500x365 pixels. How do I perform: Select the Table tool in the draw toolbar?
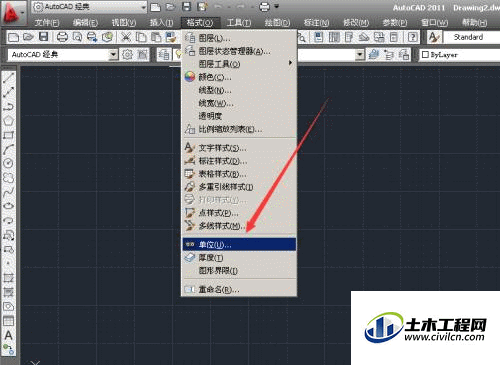[x=8, y=321]
